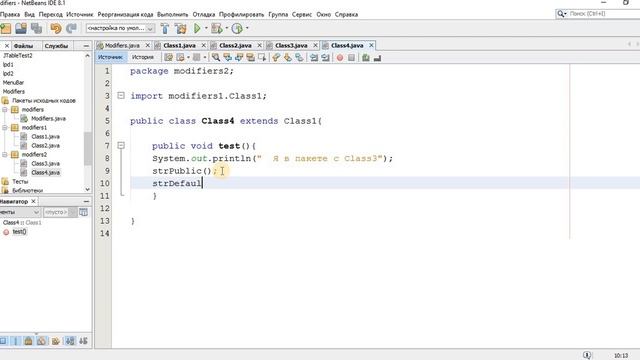Click the New Project toolbar icon
Viewport: 640px width, 360px height.
[6, 28]
